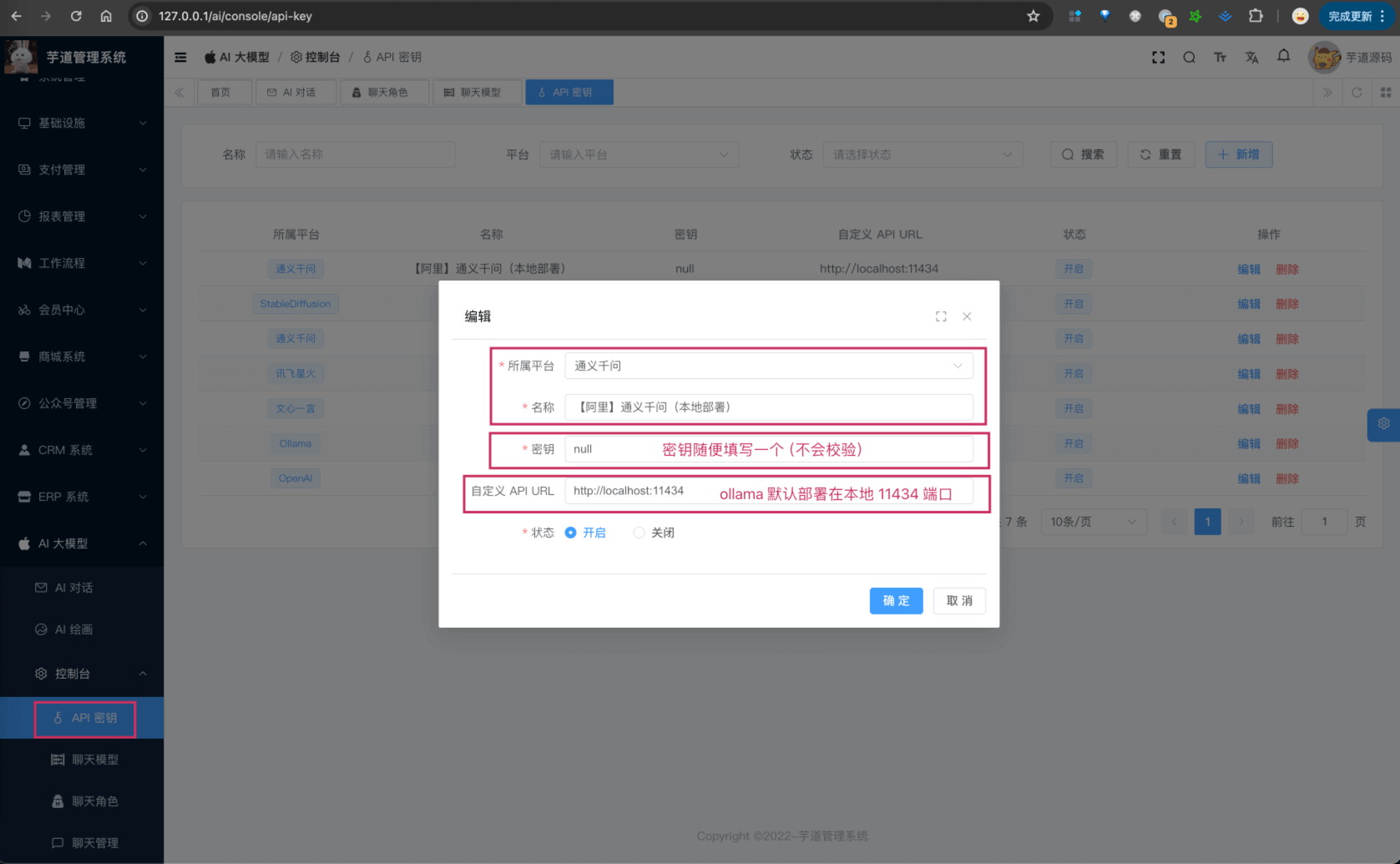Refresh the current tab with reload icon

pos(1357,92)
